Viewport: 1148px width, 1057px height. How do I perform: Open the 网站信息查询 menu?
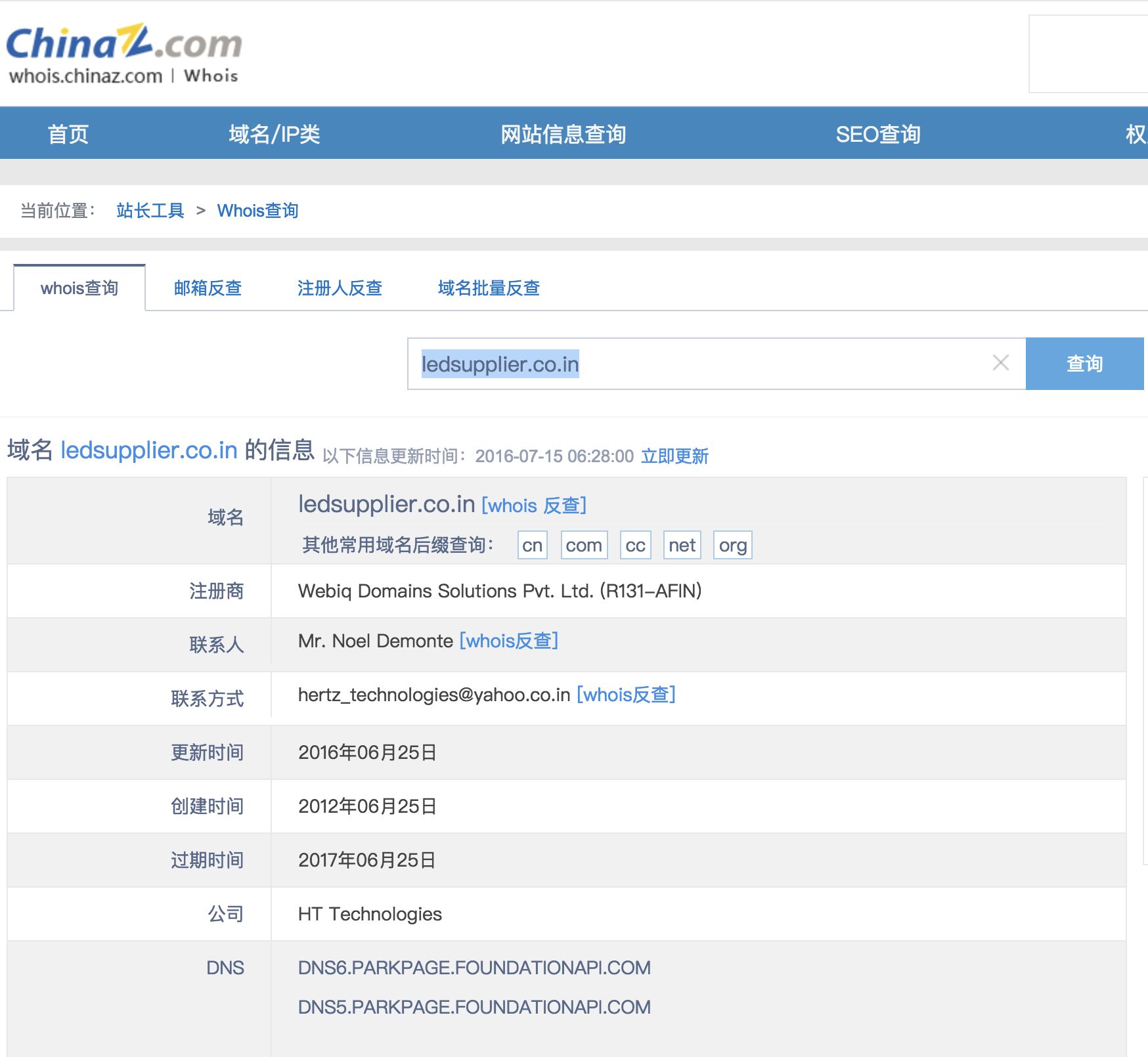(563, 134)
